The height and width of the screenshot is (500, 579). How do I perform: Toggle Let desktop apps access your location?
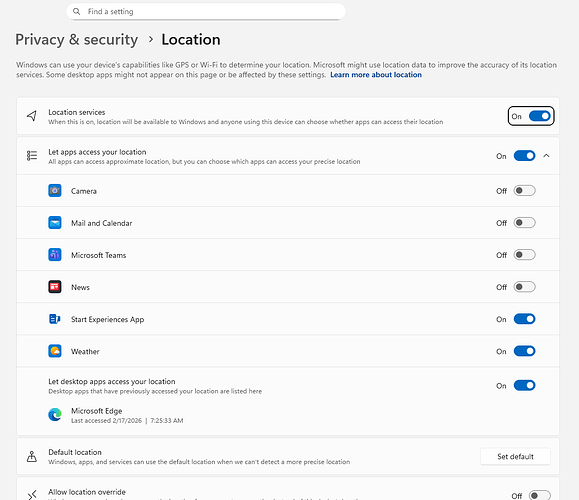pyautogui.click(x=524, y=386)
